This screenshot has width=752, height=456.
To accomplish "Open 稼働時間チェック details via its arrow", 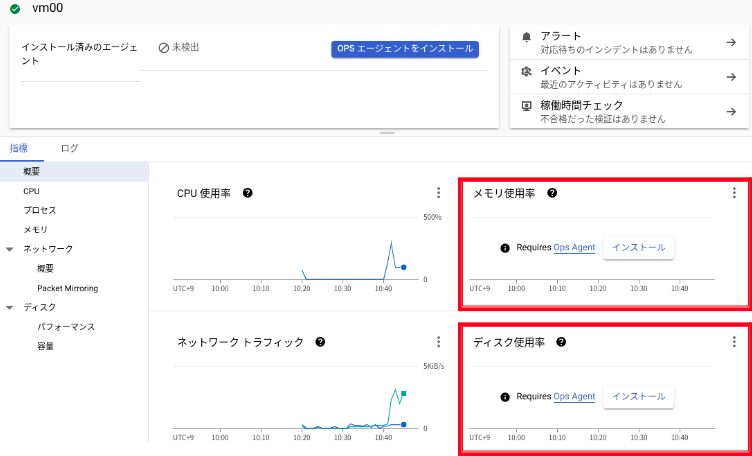I will point(731,111).
